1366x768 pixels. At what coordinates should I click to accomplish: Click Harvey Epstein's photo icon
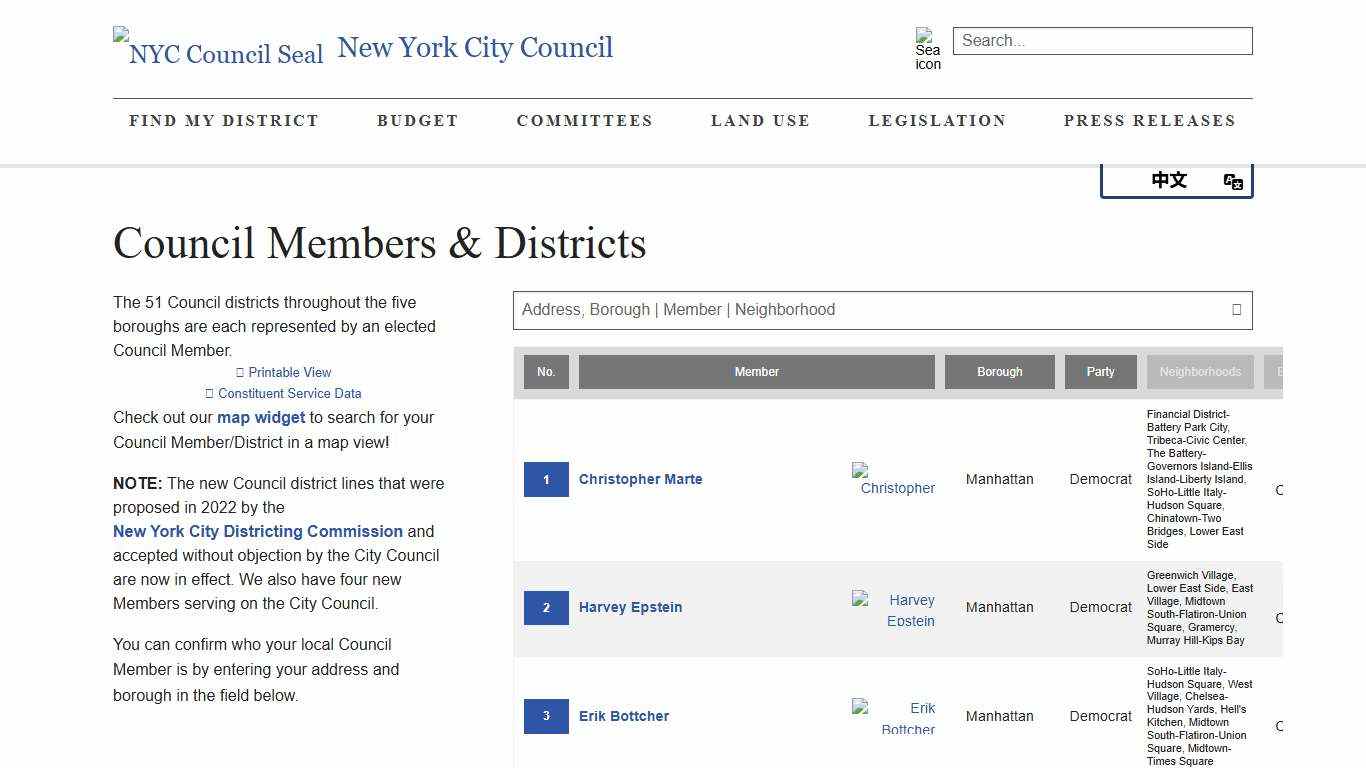(x=893, y=608)
